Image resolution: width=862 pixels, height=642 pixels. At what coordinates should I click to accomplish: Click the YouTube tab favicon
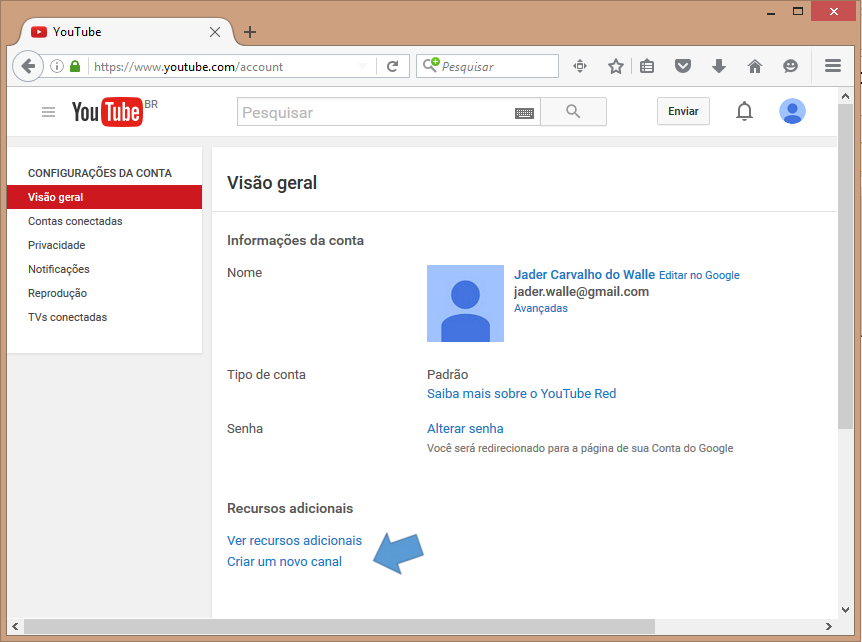[x=38, y=32]
